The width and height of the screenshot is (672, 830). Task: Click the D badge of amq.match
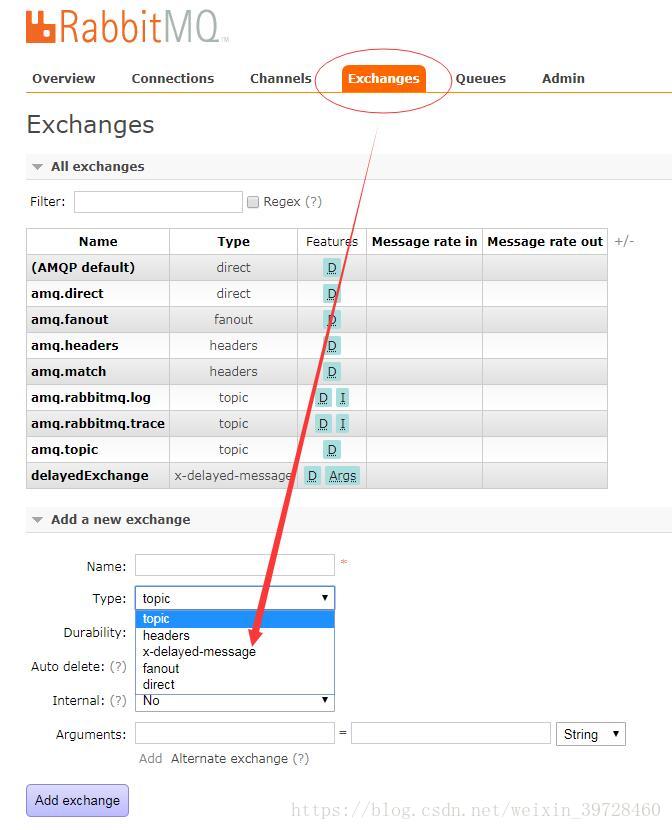click(x=332, y=372)
